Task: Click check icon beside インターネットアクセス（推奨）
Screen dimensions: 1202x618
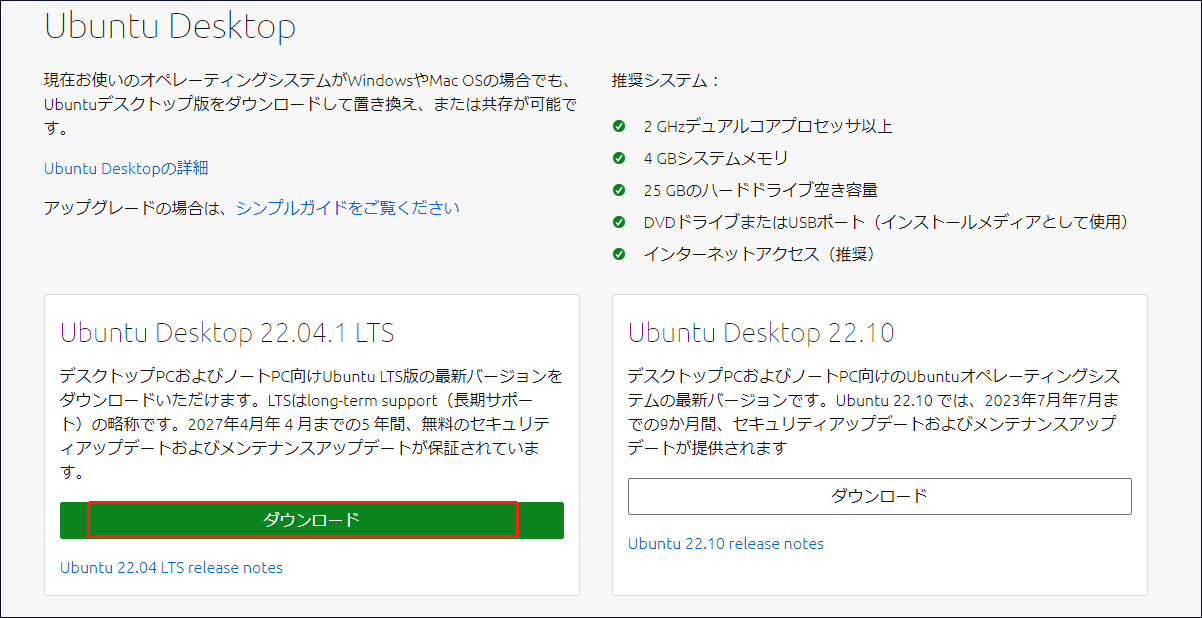Action: [619, 254]
